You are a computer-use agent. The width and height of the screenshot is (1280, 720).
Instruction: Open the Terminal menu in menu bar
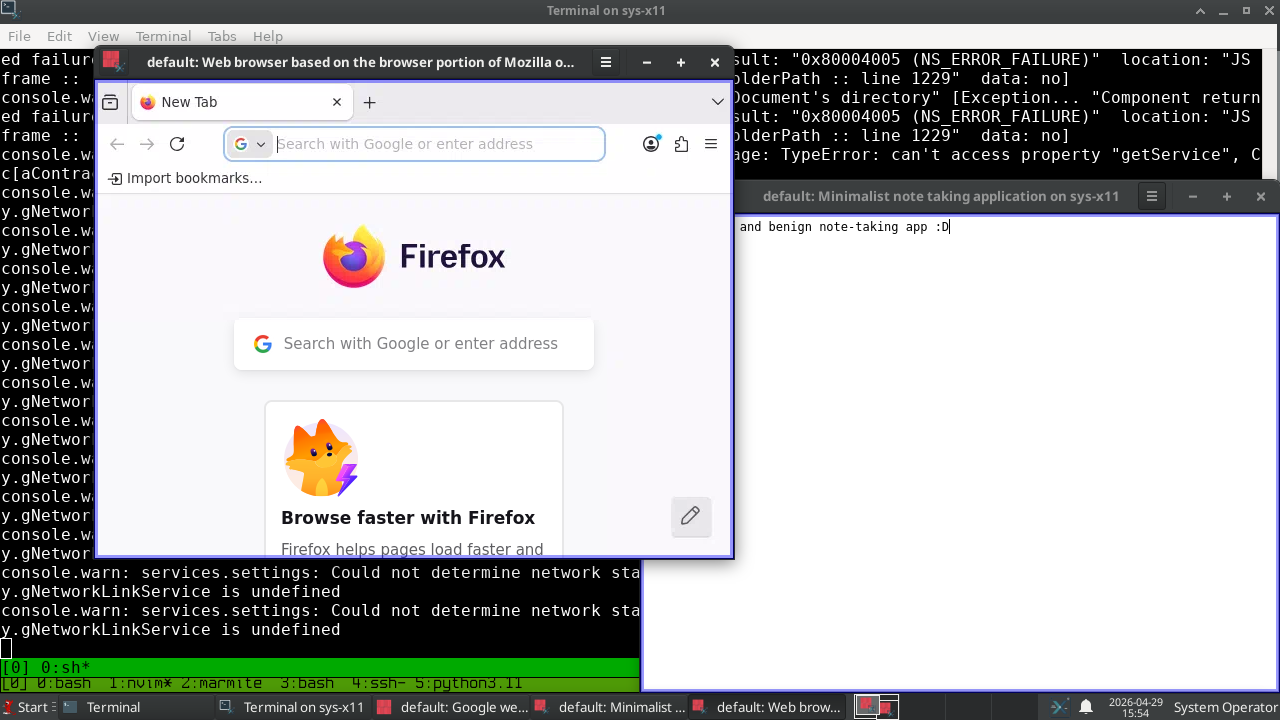[x=163, y=36]
